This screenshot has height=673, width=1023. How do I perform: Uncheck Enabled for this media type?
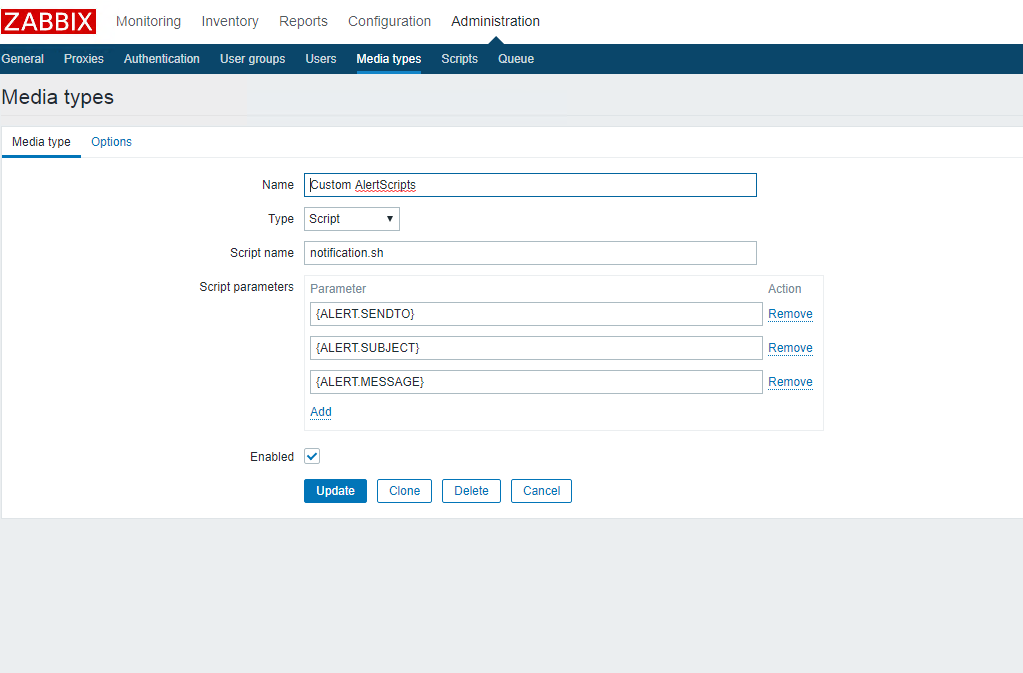tap(311, 456)
